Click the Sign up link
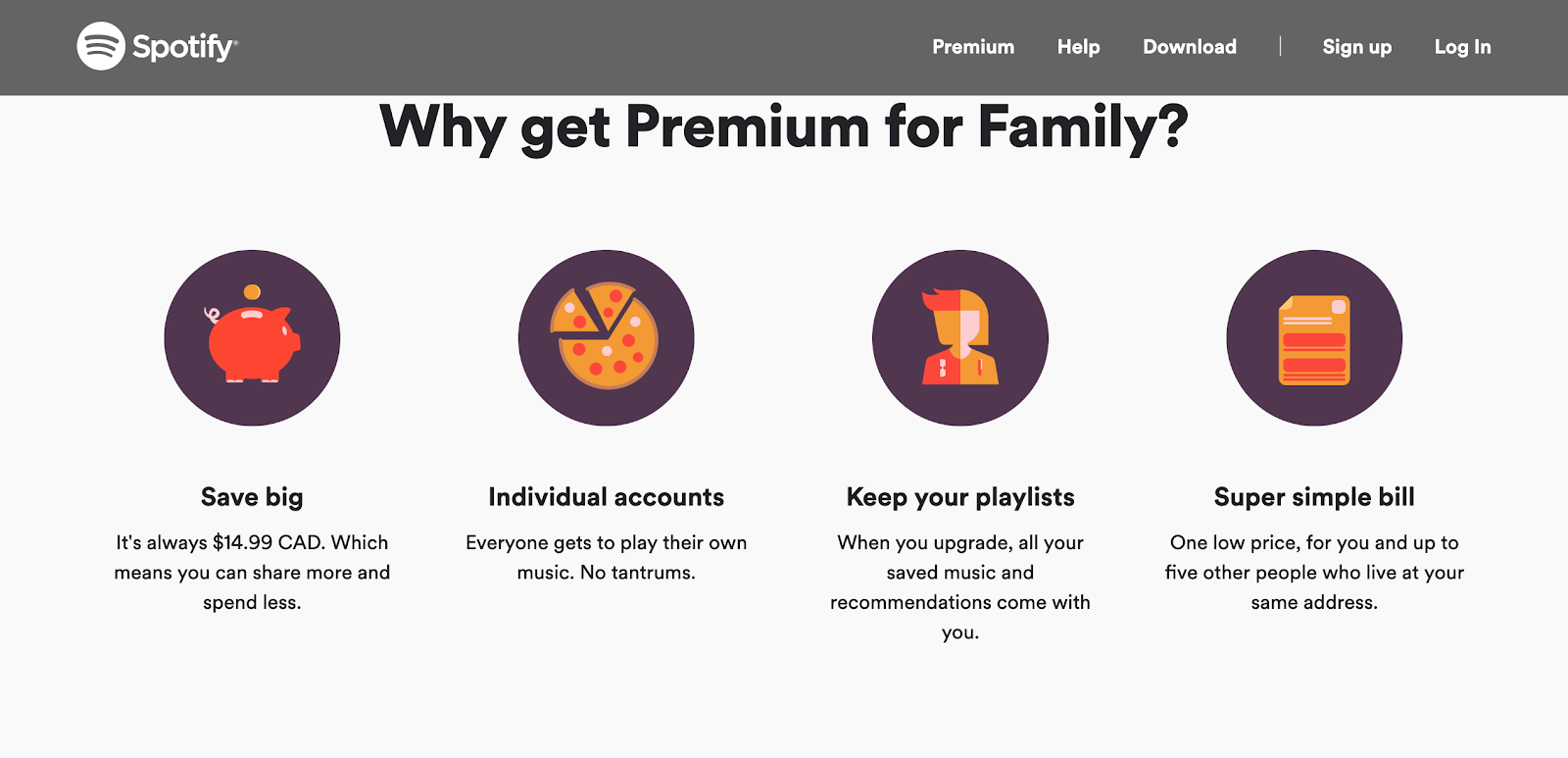Viewport: 1568px width, 758px height. point(1356,47)
